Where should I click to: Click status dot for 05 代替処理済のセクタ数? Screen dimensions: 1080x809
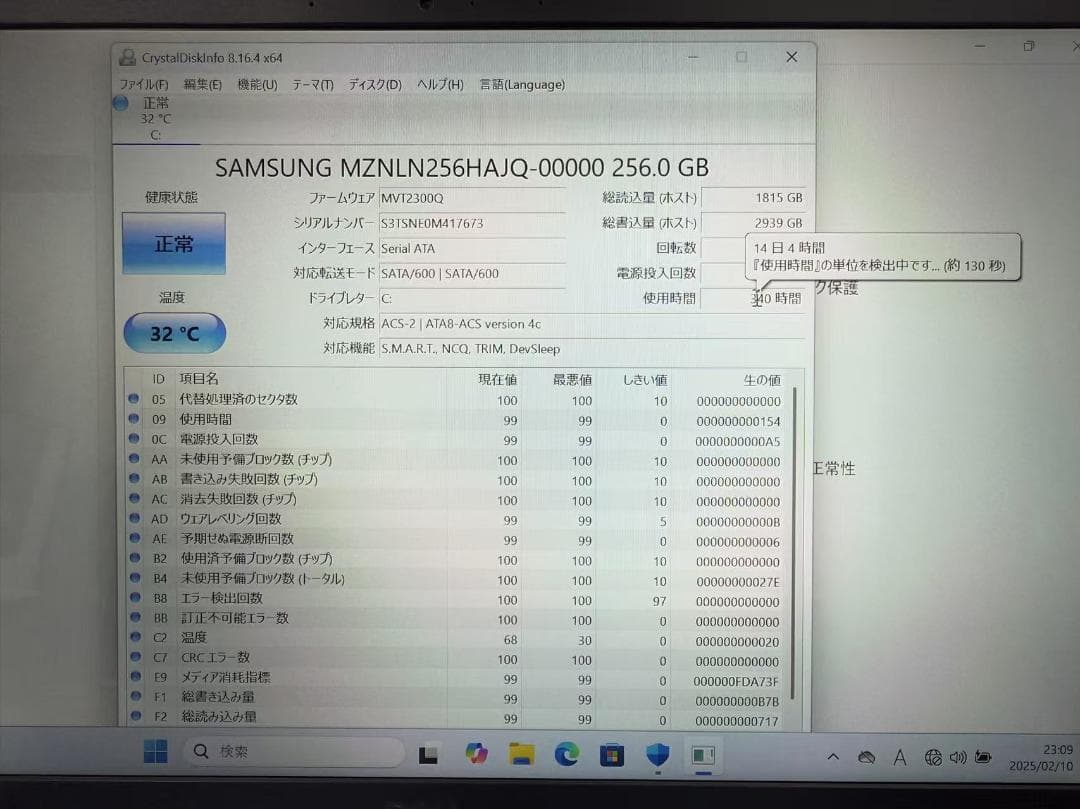pos(134,399)
